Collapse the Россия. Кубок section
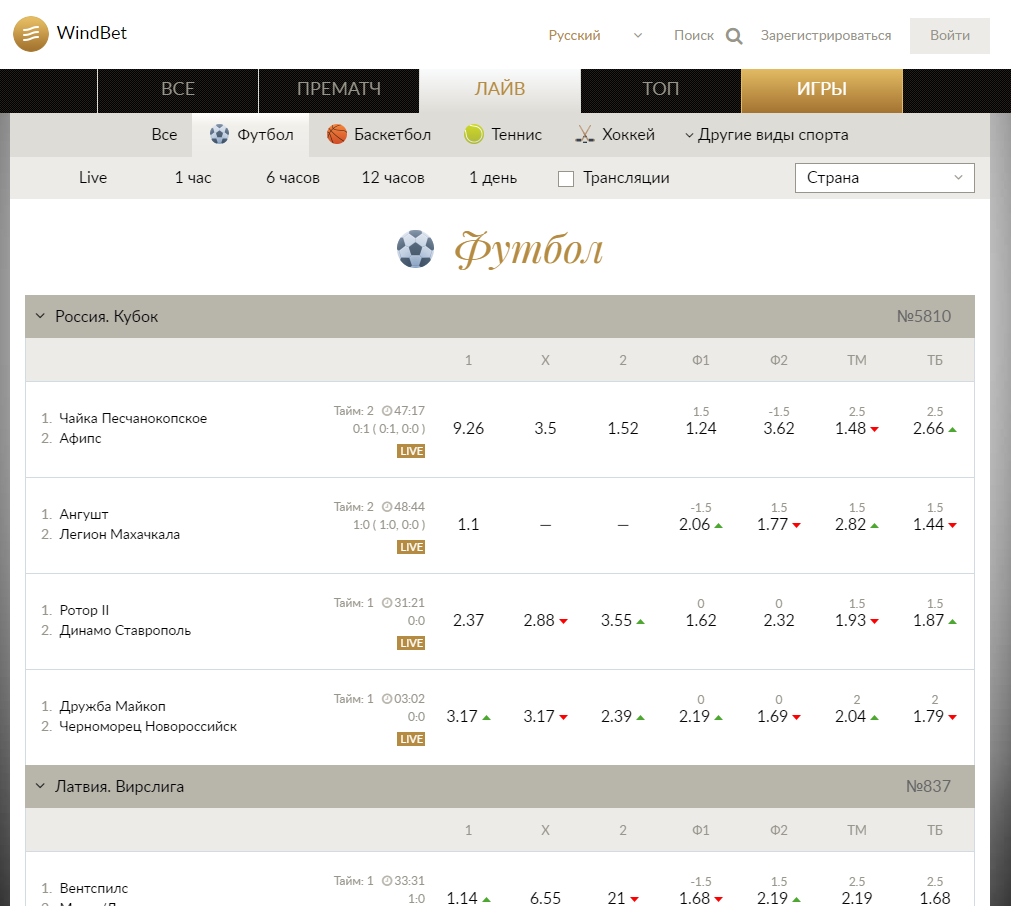Screen dimensions: 1011x906 (40, 317)
